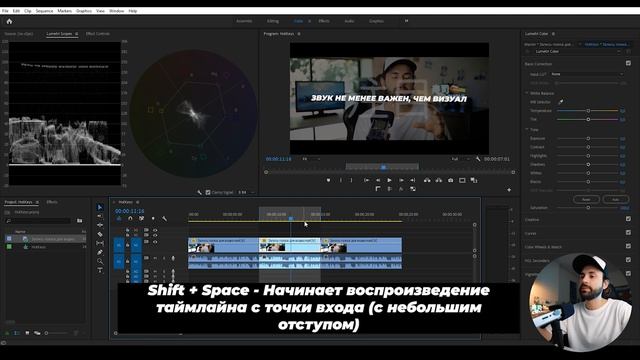
Task: Adjust the Saturation slider
Action: click(x=588, y=208)
